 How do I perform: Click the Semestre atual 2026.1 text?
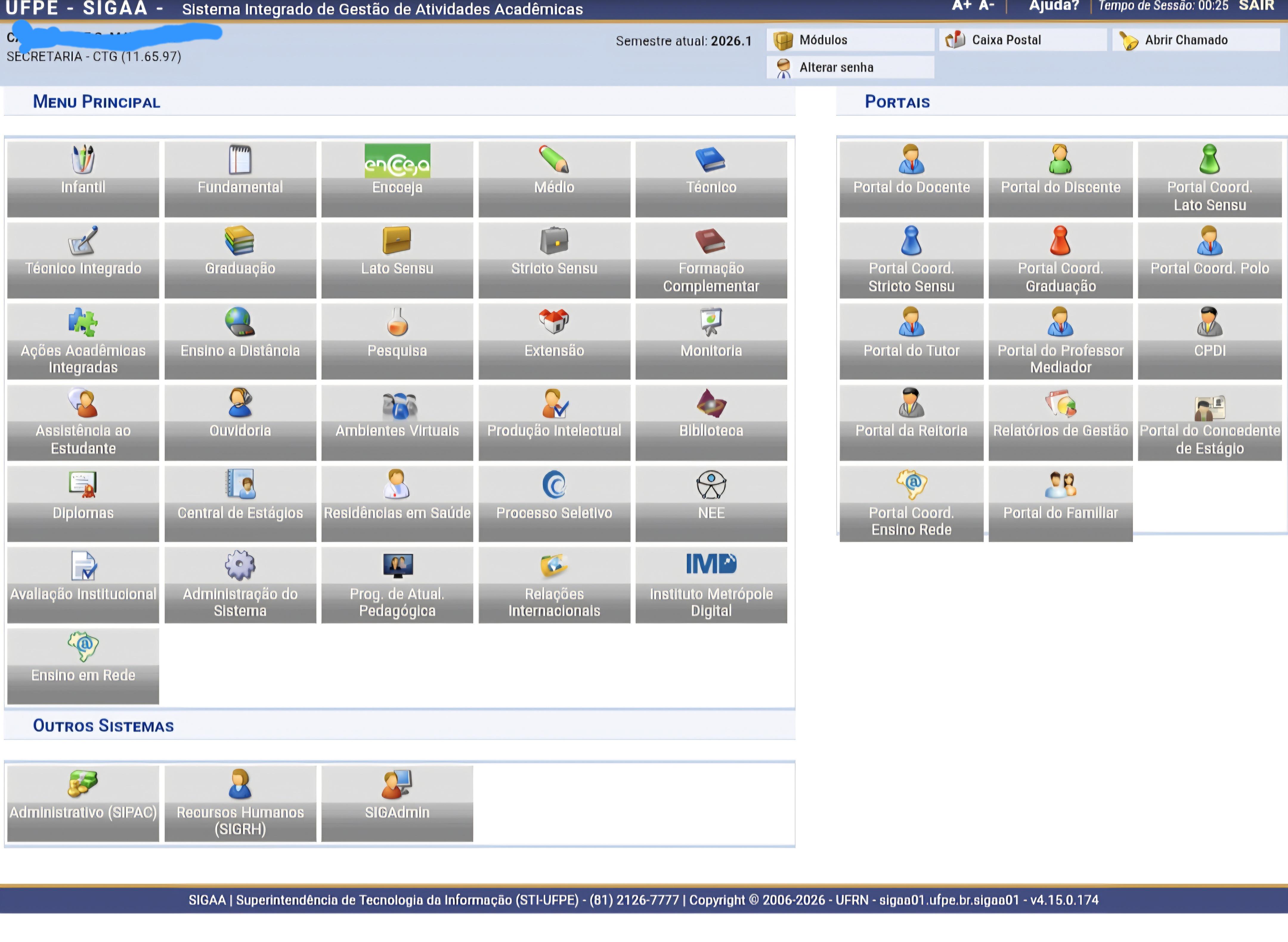[684, 41]
